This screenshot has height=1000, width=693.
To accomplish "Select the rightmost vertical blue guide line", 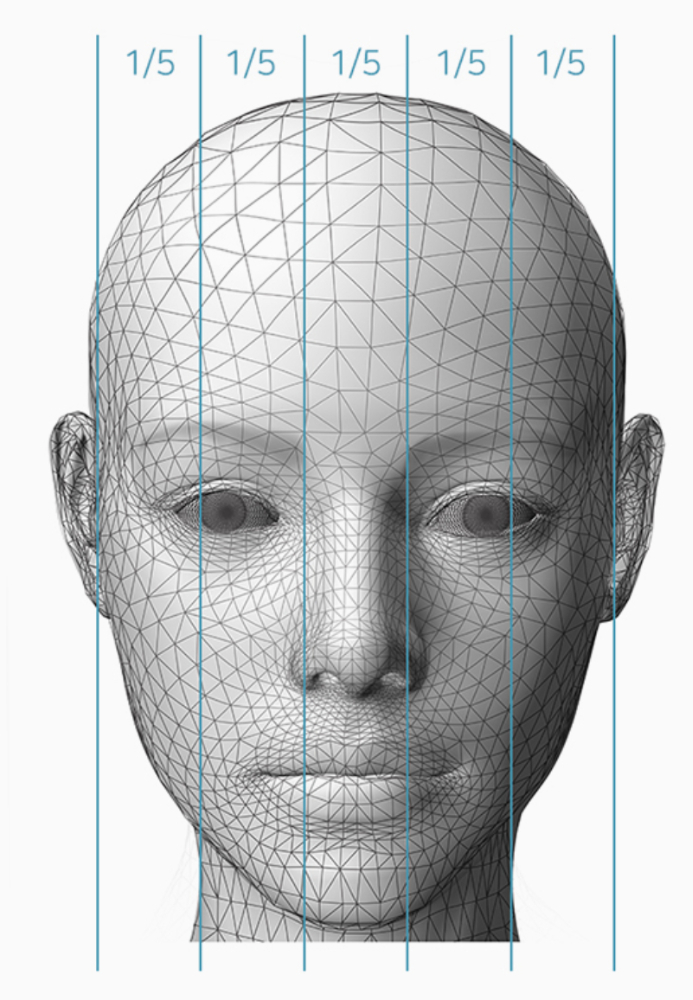I will pyautogui.click(x=614, y=504).
